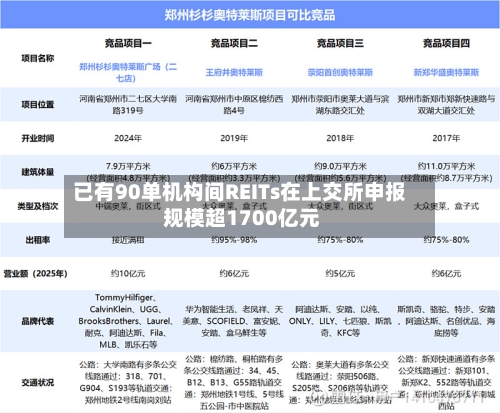This screenshot has height=413, width=500.
Task: Click the 建筑体量 row label
Action: point(38,172)
